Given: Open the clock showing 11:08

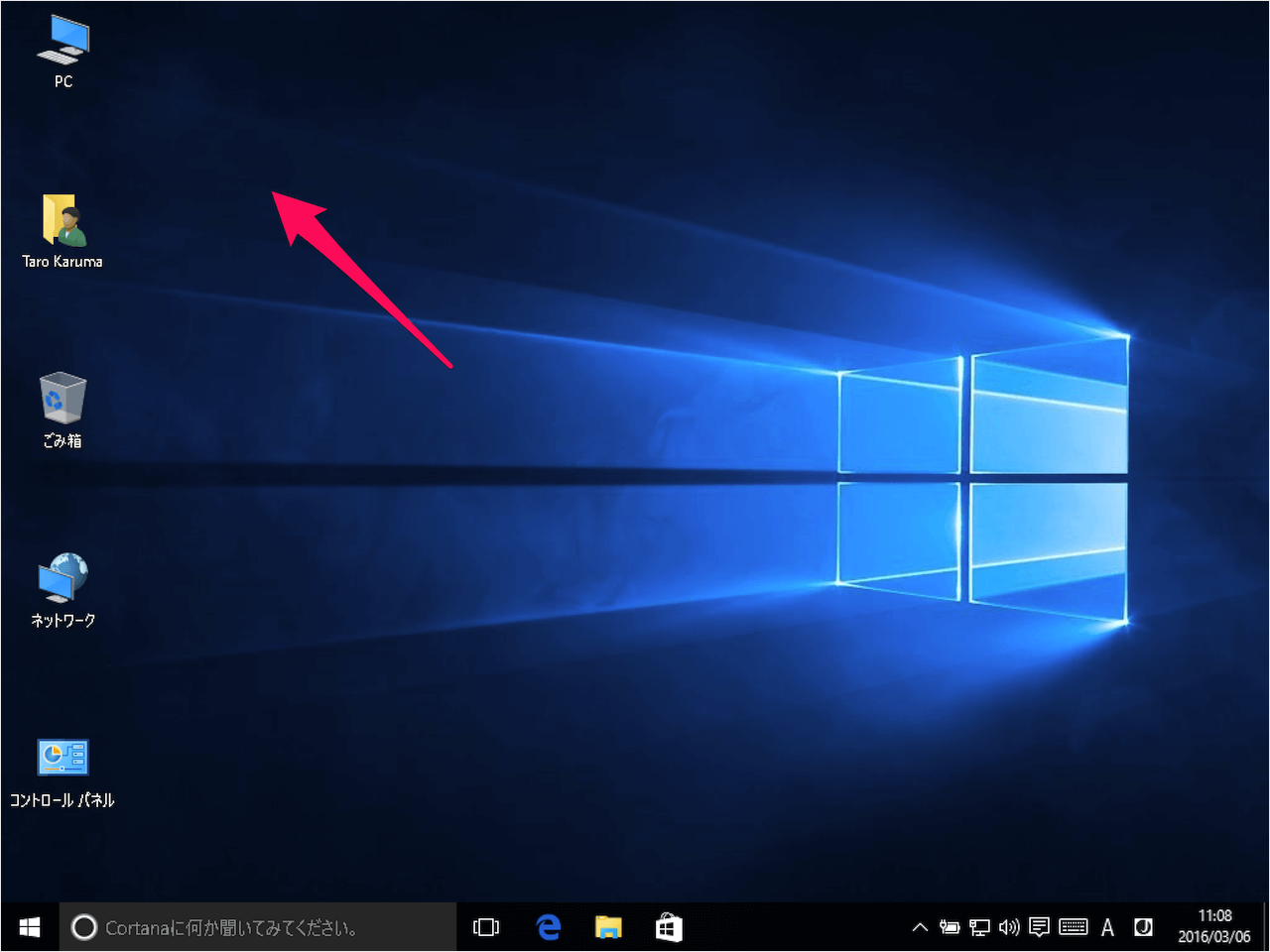Looking at the screenshot, I should tap(1214, 927).
